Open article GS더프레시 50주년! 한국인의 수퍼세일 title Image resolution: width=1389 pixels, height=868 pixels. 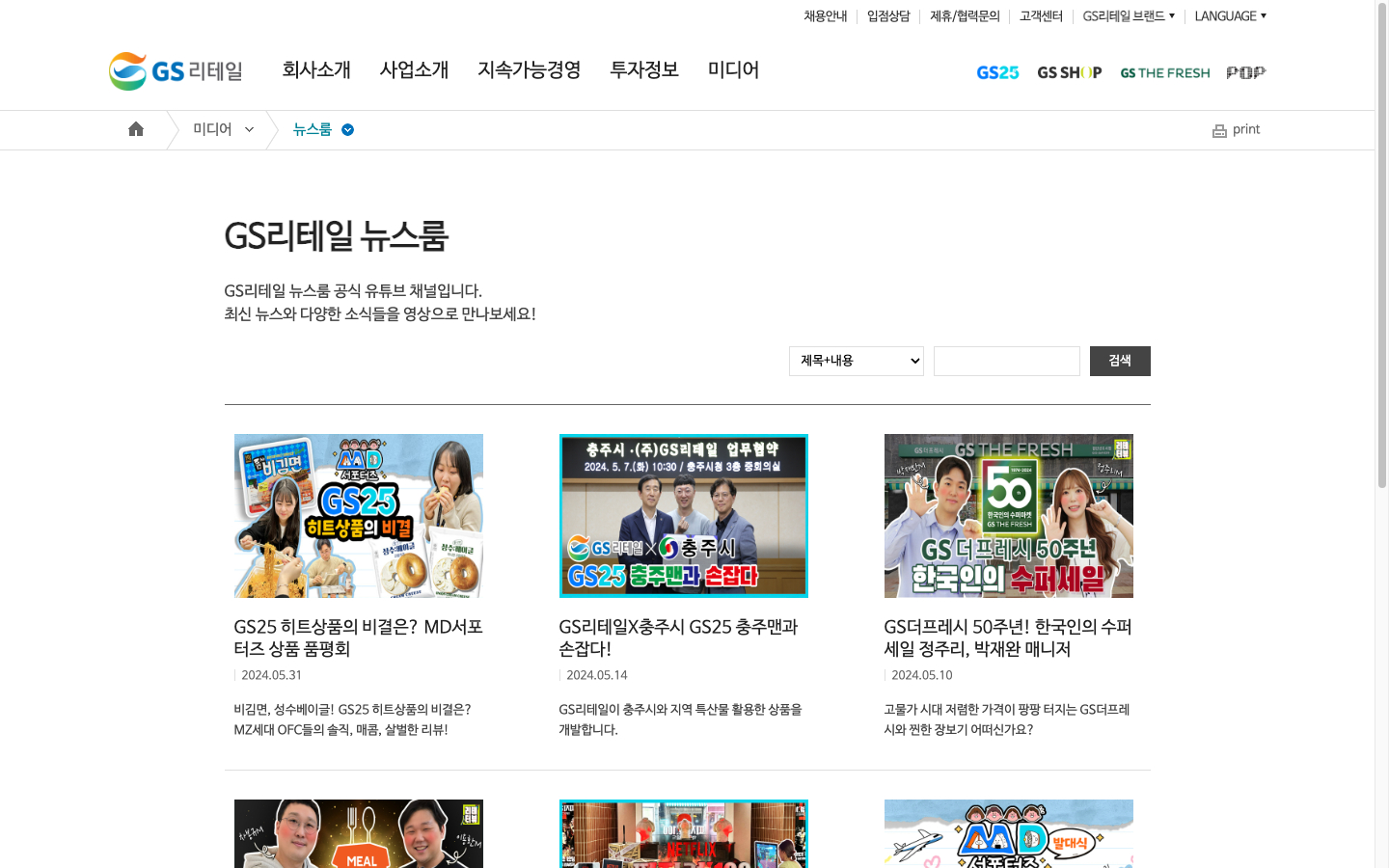pos(1008,637)
